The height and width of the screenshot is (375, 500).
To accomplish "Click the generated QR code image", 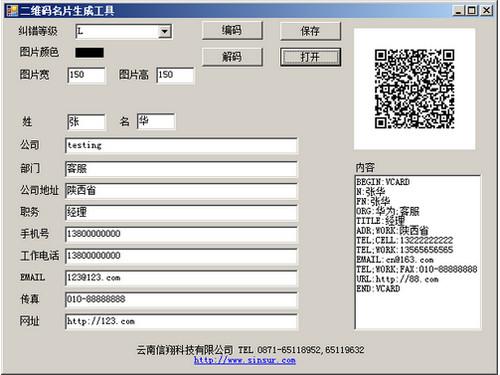I will (x=414, y=89).
